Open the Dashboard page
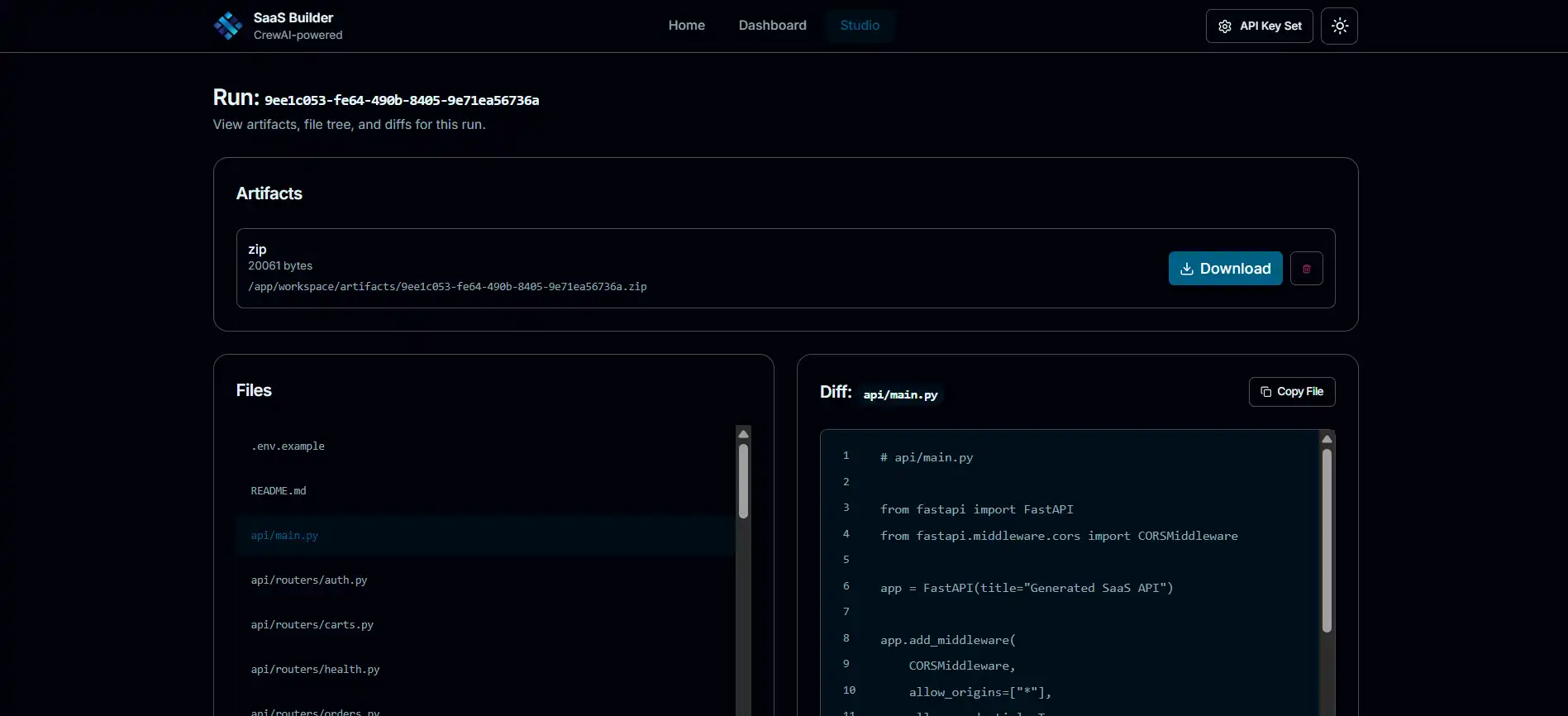The width and height of the screenshot is (1568, 716). (772, 26)
